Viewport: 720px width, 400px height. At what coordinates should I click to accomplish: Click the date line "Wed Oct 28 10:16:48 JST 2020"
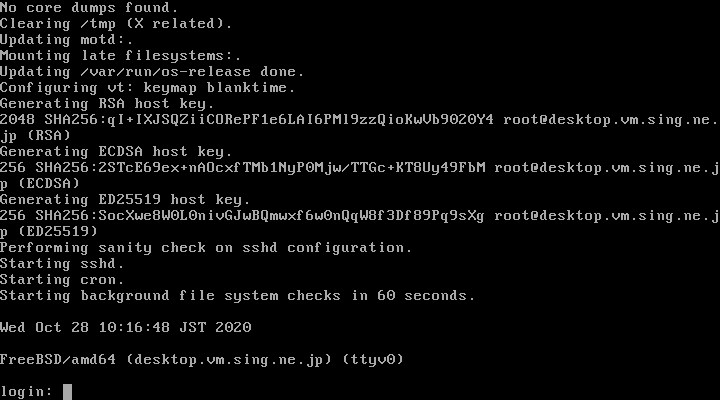tap(125, 327)
